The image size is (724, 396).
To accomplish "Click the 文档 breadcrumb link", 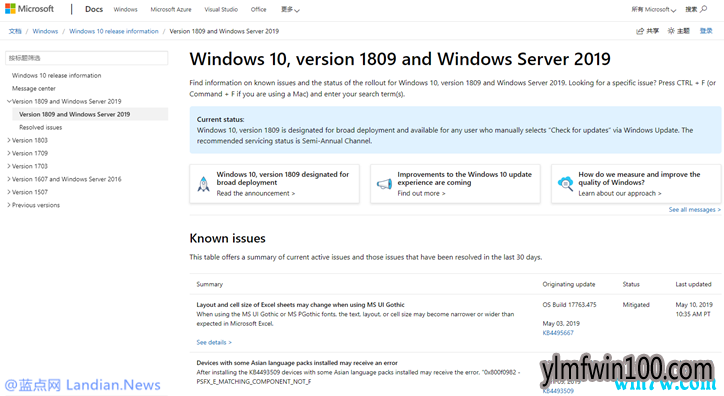I will pos(15,31).
